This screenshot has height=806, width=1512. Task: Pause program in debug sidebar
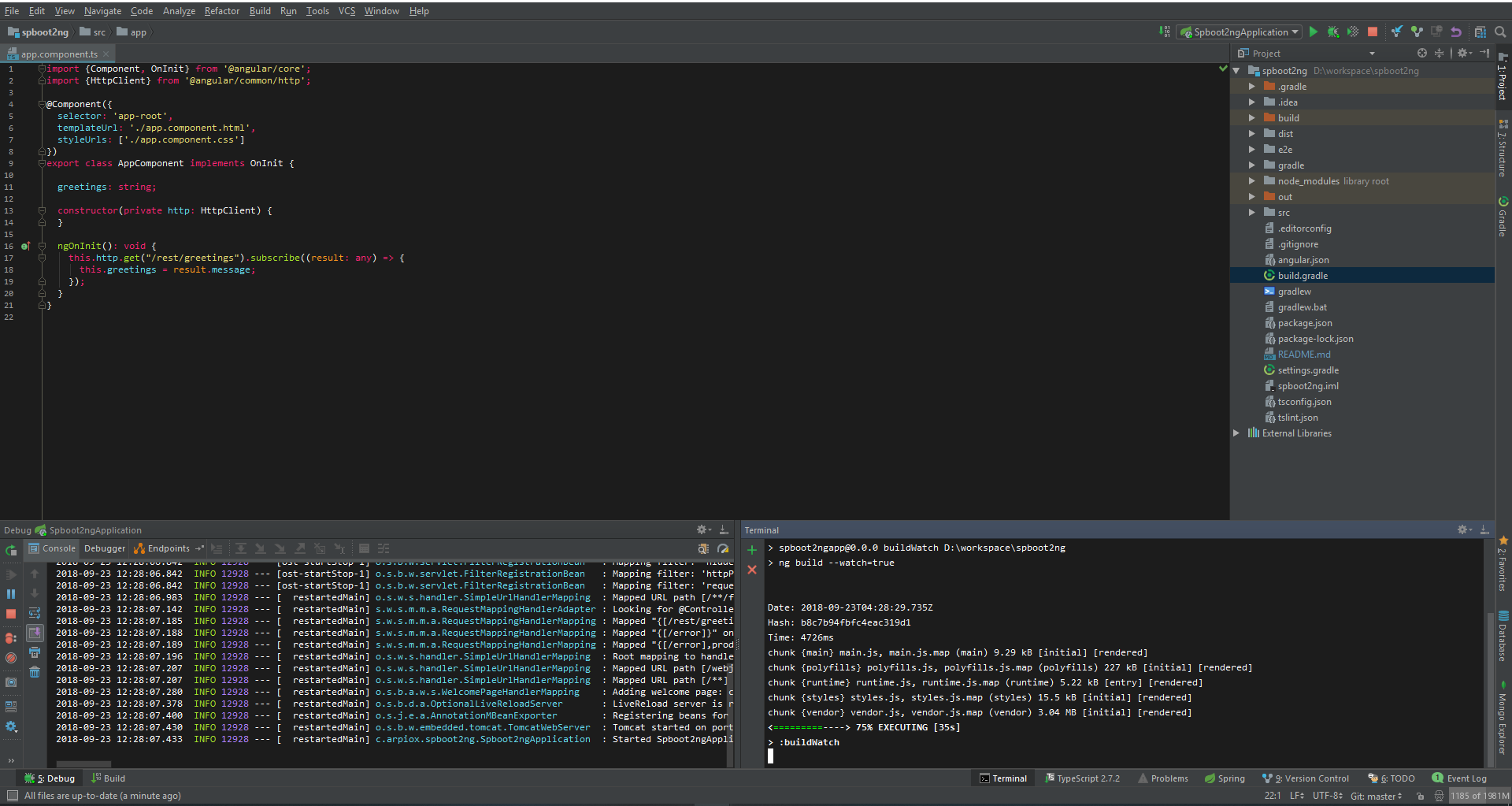point(11,594)
